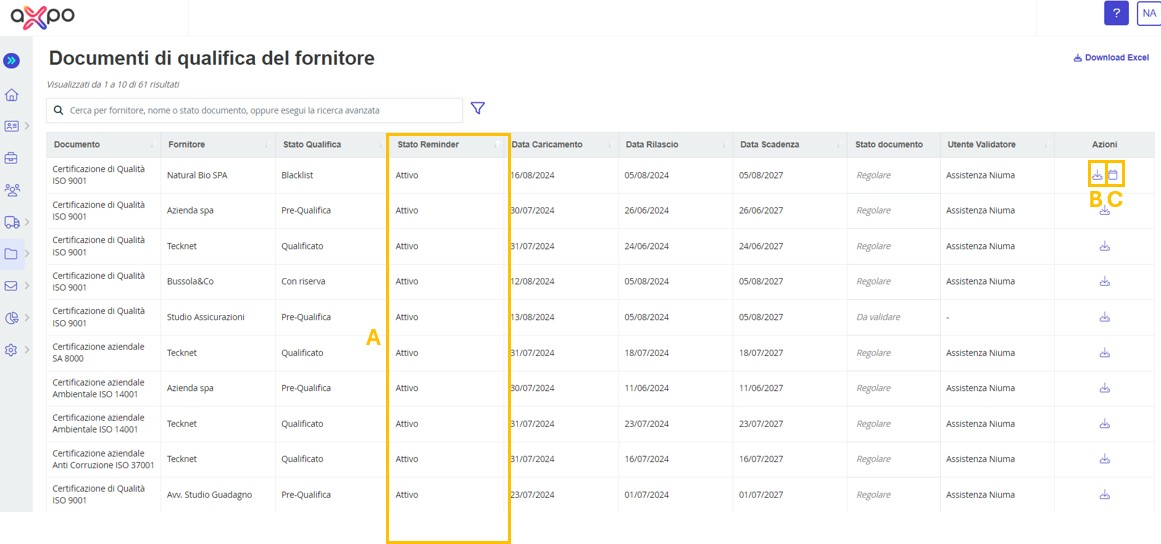The image size is (1161, 544).
Task: Focus the supplier document search field
Action: [255, 110]
